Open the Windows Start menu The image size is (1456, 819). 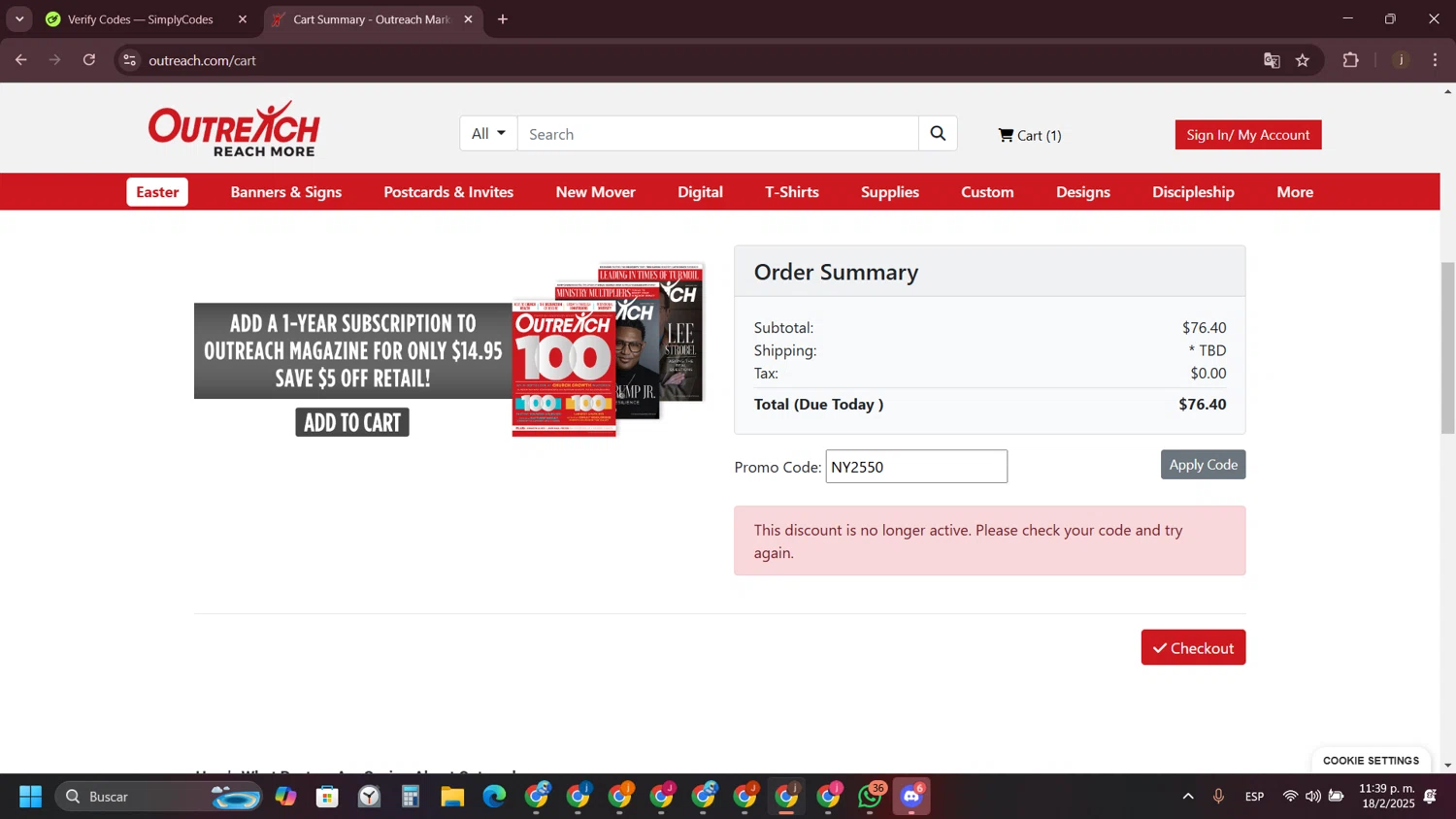[31, 797]
